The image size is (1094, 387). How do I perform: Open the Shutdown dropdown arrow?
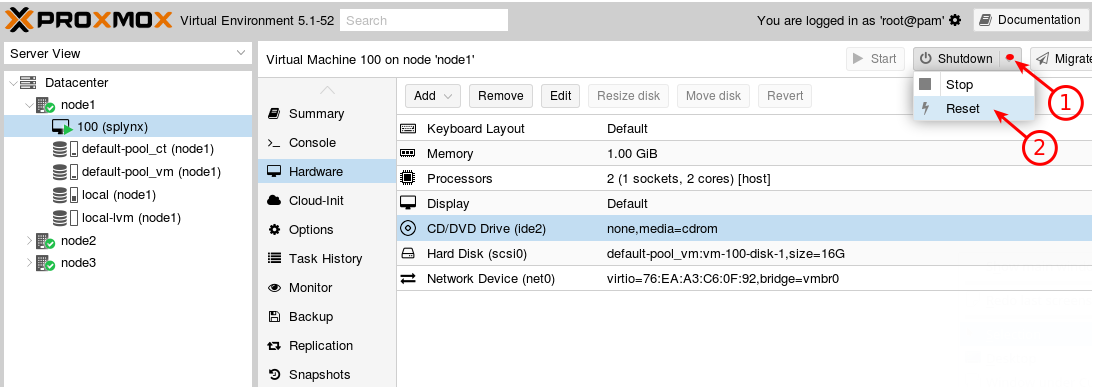tap(1010, 59)
